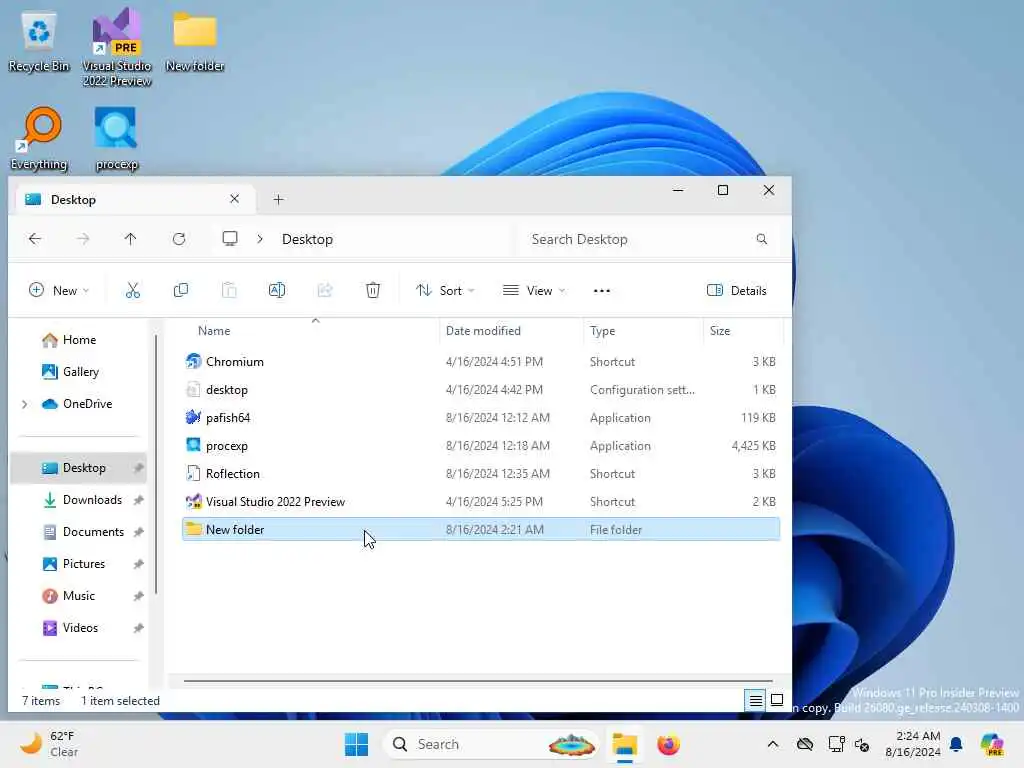
Task: Open Home in the navigation pane
Action: (x=78, y=340)
